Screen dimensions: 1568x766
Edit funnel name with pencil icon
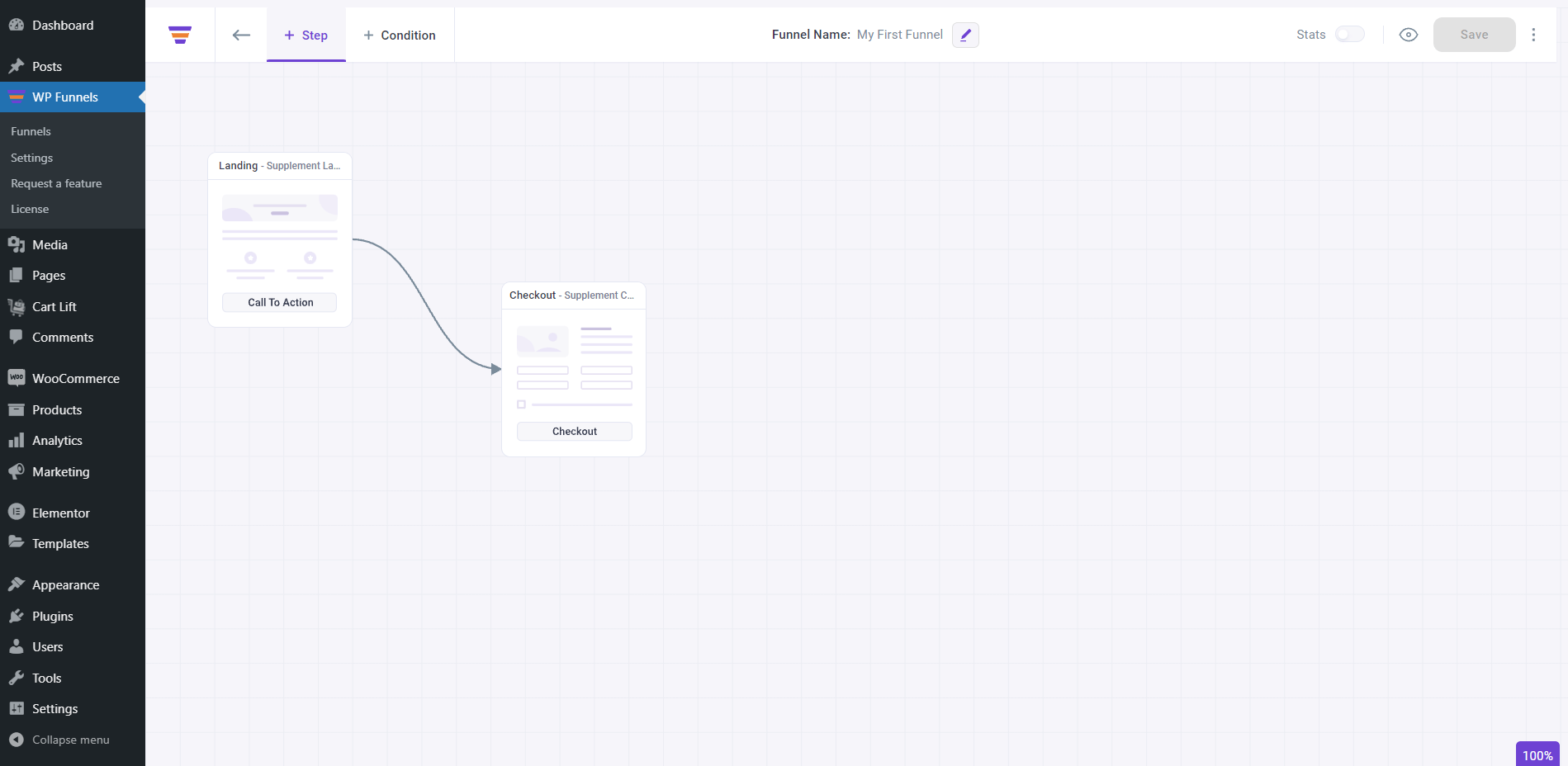(965, 35)
